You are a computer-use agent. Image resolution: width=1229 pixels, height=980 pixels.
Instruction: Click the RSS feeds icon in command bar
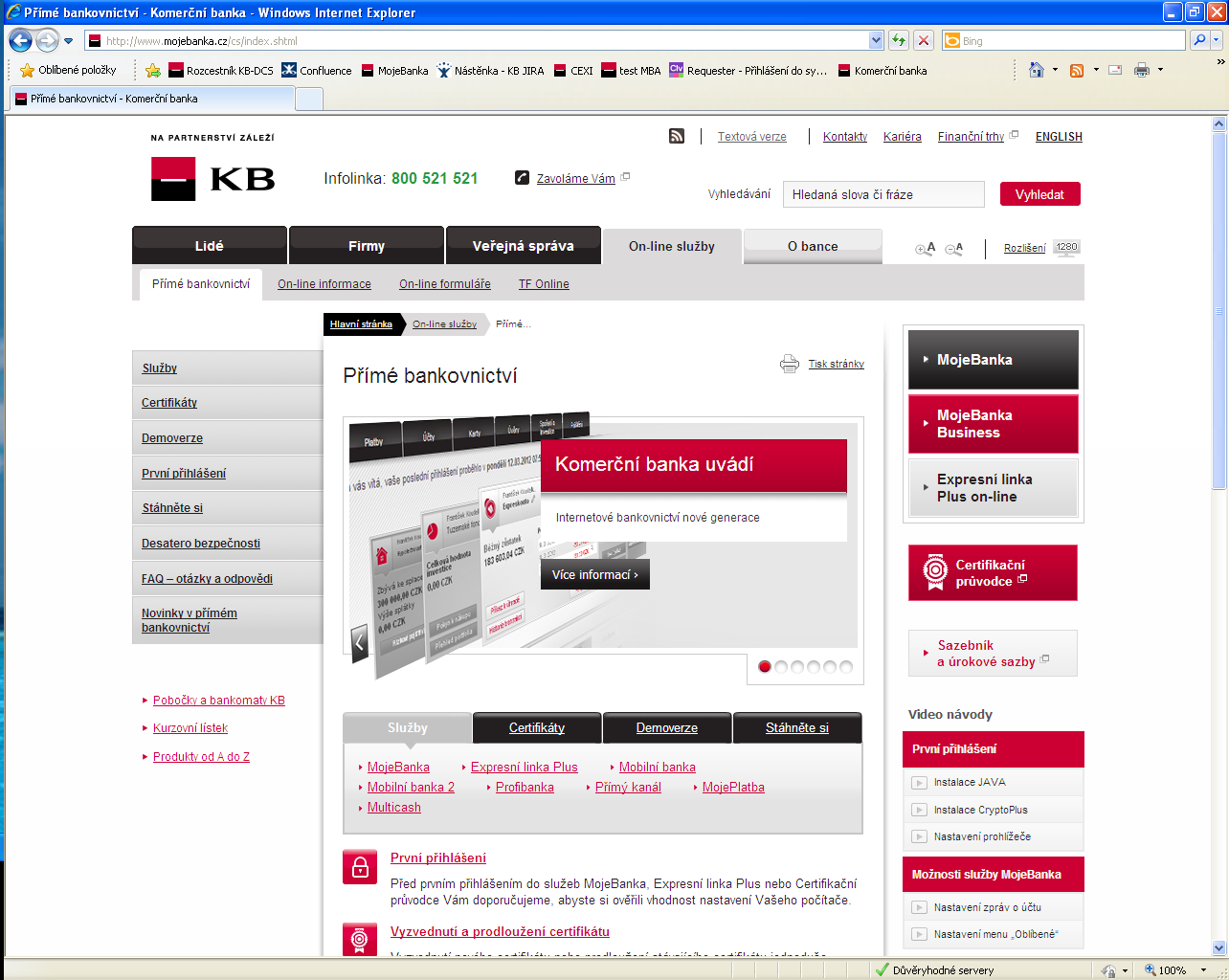click(1077, 70)
